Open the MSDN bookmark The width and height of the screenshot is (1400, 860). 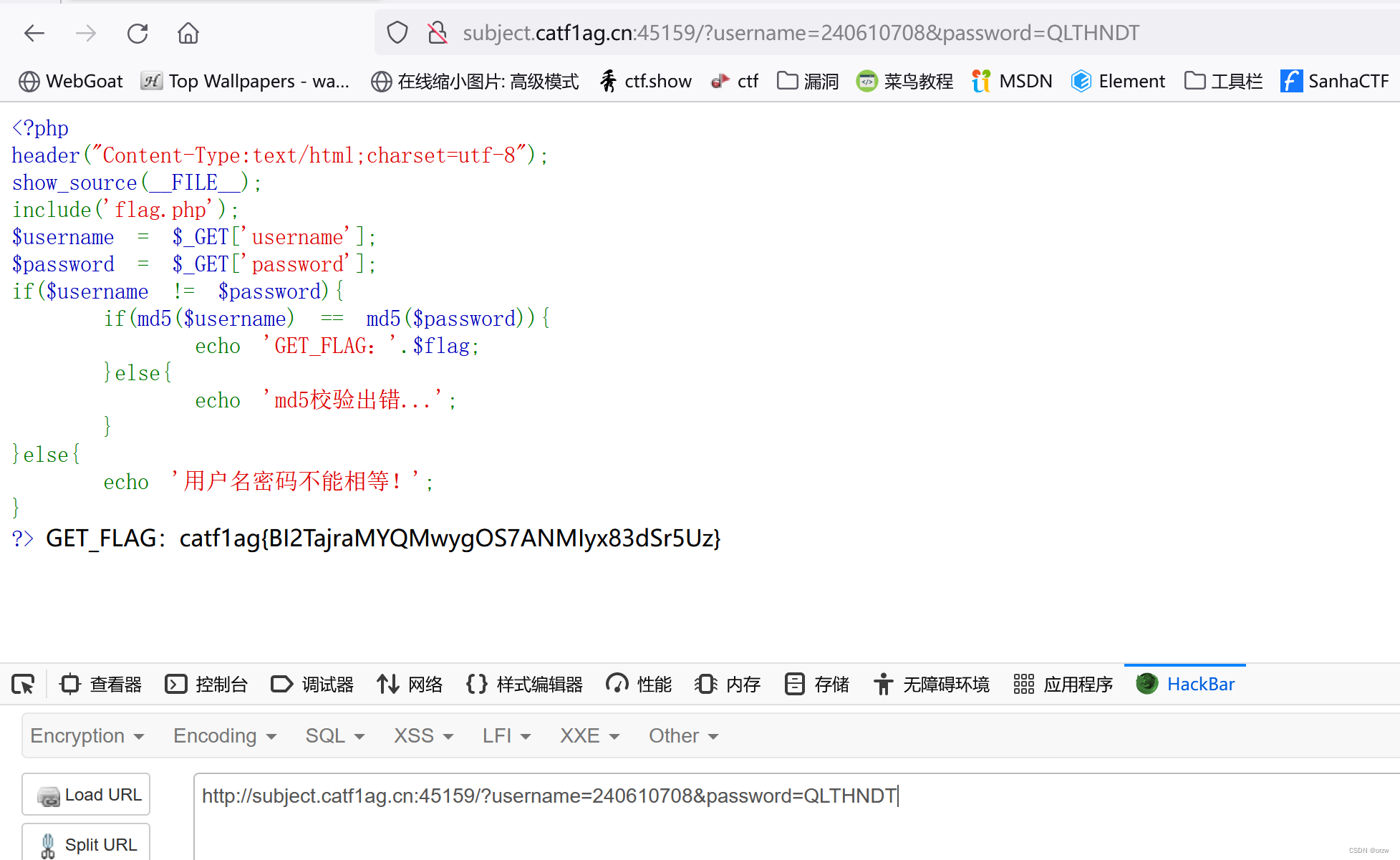[1012, 81]
